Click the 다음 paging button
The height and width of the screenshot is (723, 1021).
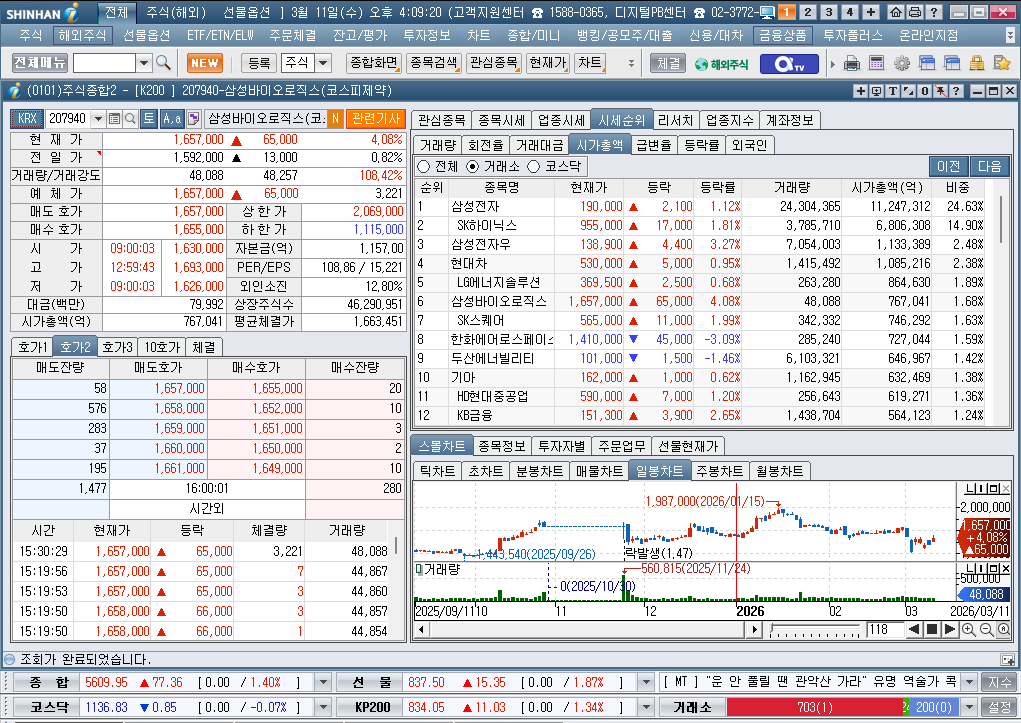click(x=989, y=167)
